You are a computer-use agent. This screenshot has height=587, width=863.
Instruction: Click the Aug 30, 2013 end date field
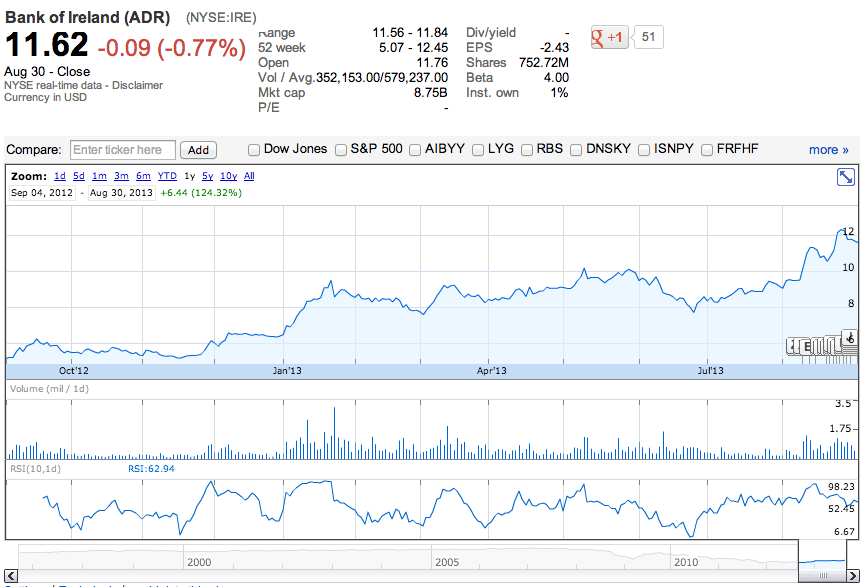pyautogui.click(x=121, y=193)
